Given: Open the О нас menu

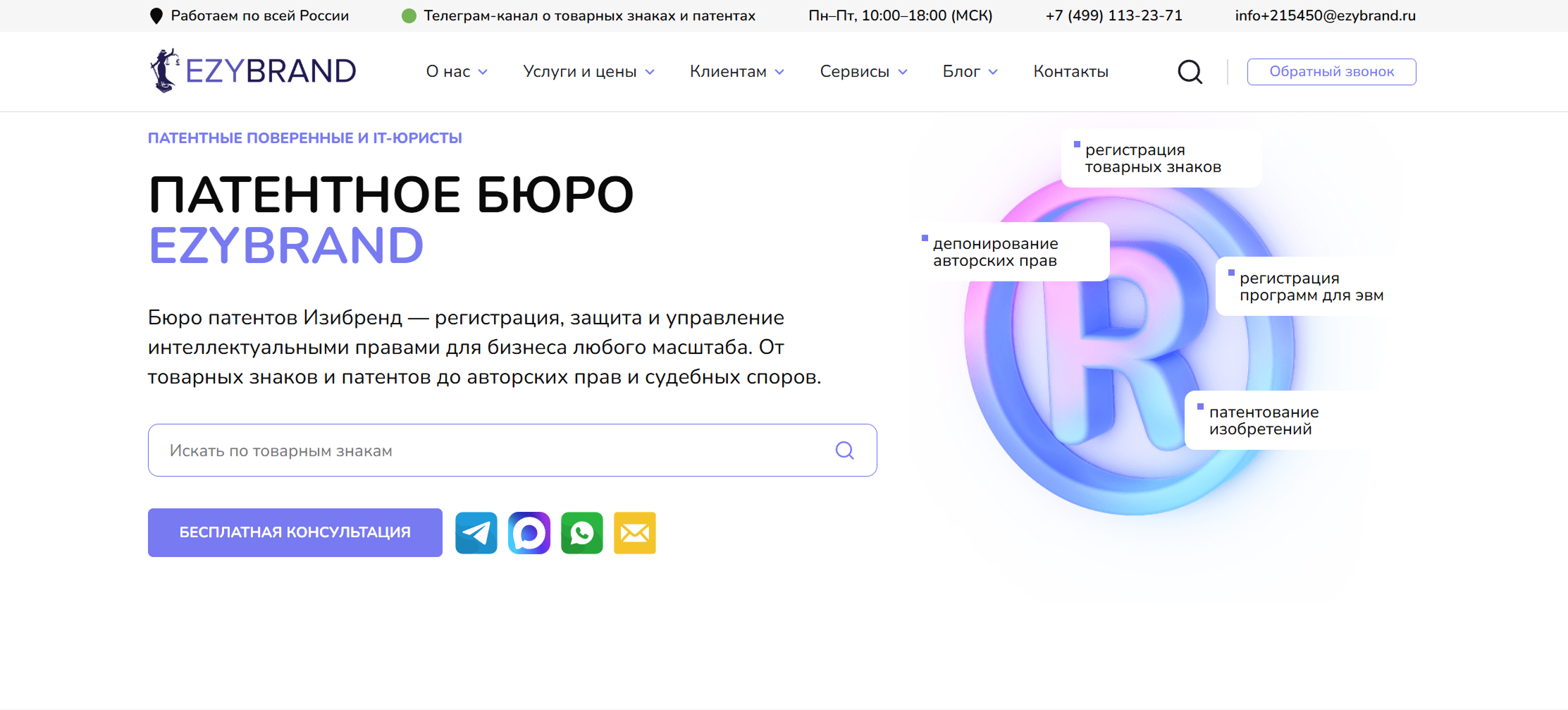Looking at the screenshot, I should (x=448, y=72).
